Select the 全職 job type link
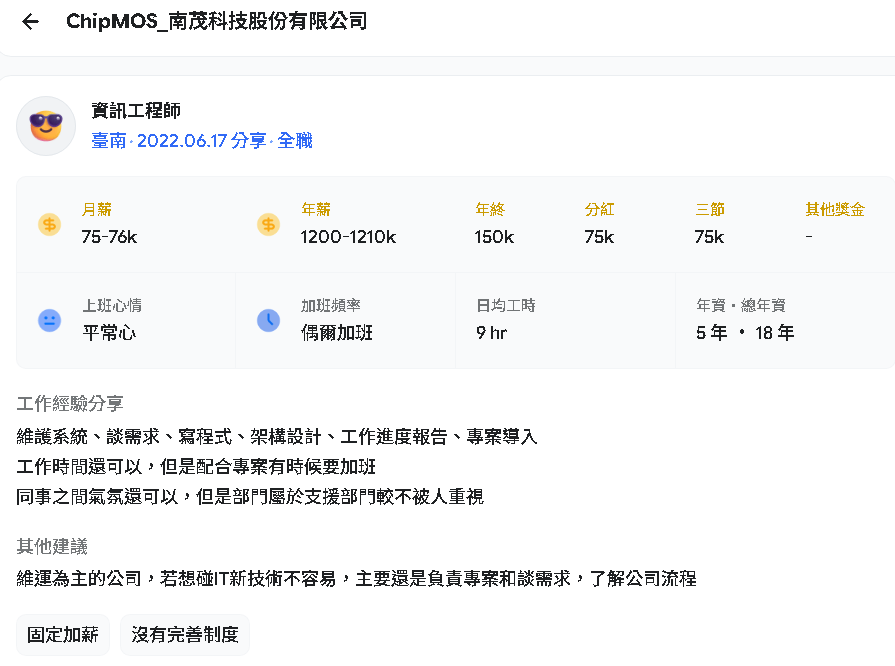This screenshot has width=895, height=666. pyautogui.click(x=295, y=140)
